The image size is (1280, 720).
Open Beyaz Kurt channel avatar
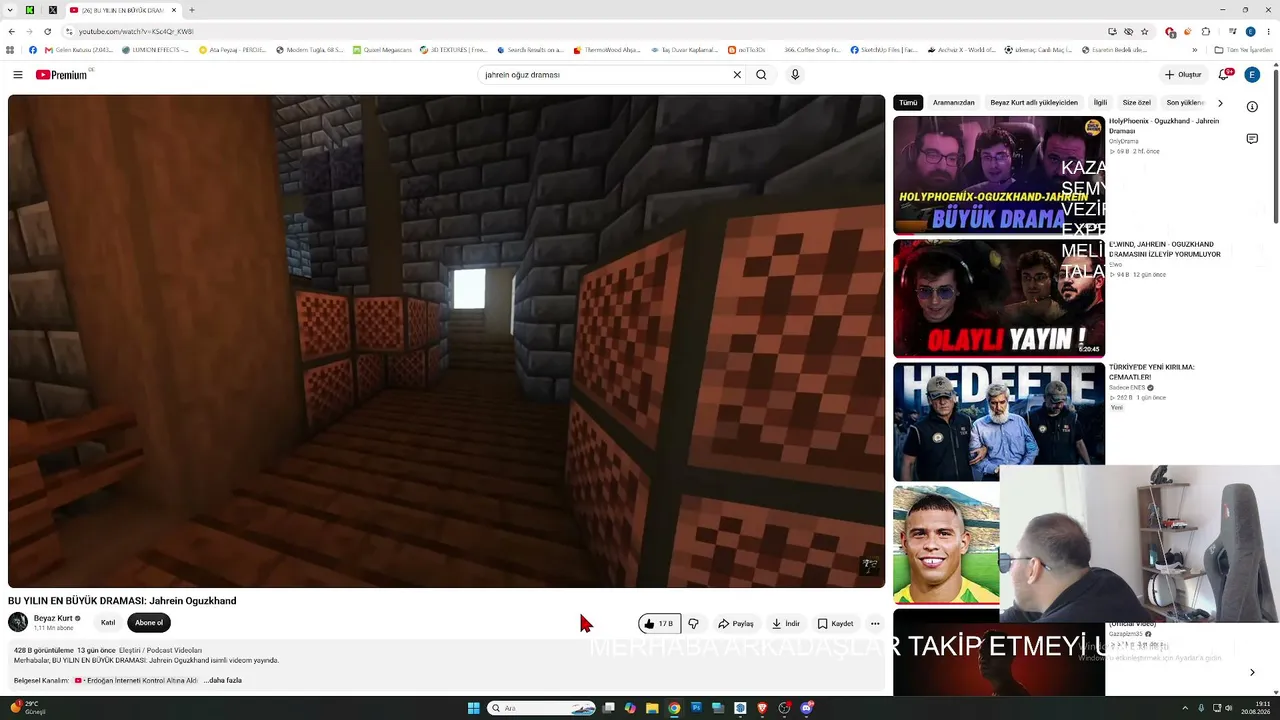pos(18,623)
